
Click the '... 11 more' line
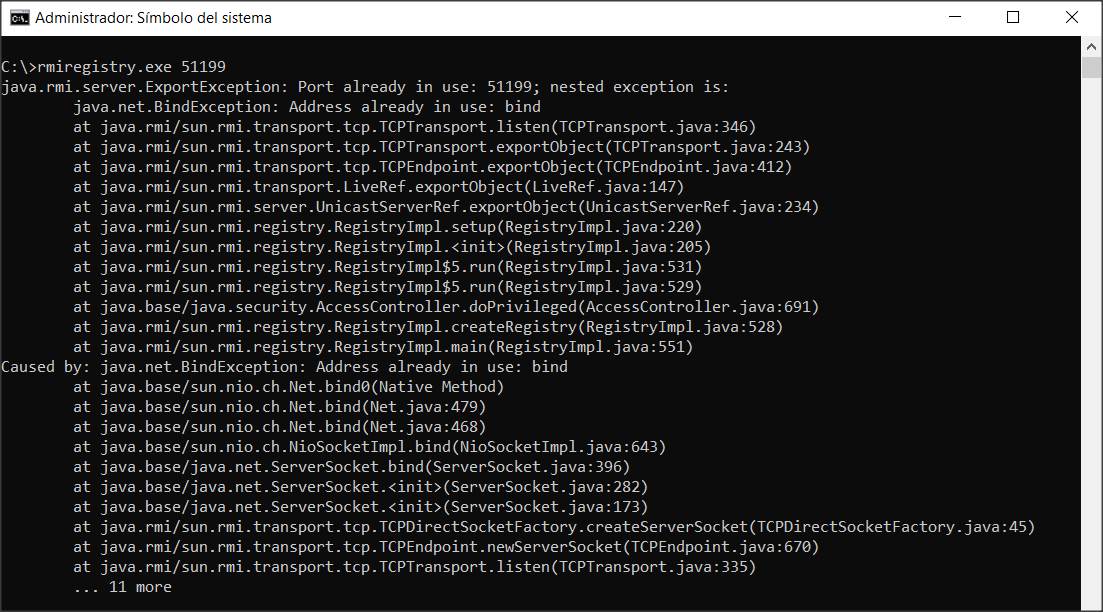click(x=122, y=587)
